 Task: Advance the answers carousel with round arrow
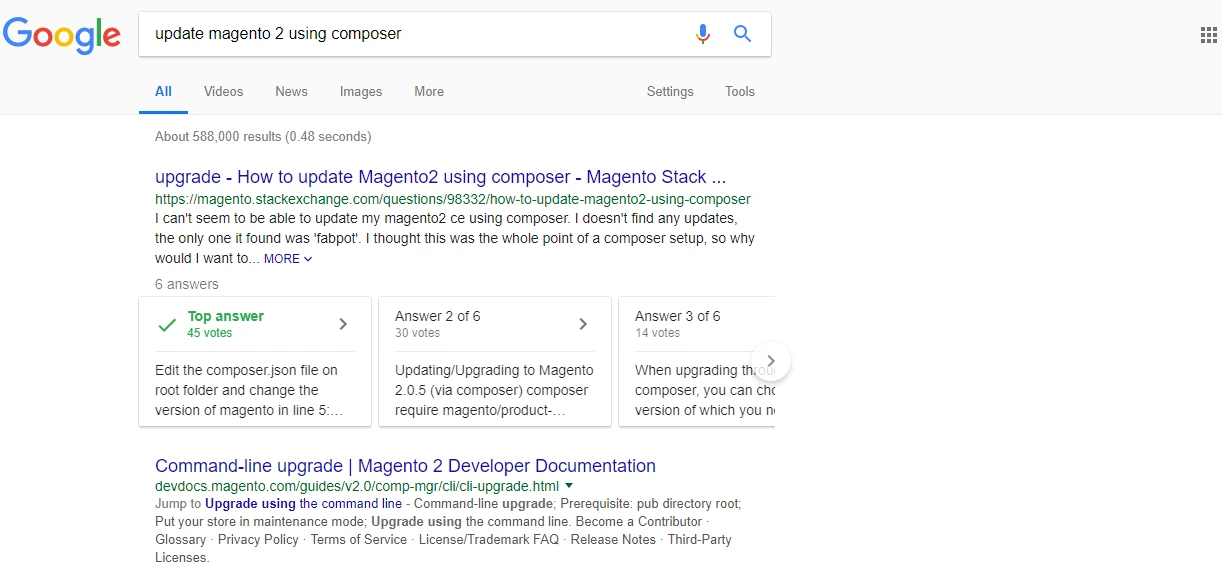[x=770, y=360]
